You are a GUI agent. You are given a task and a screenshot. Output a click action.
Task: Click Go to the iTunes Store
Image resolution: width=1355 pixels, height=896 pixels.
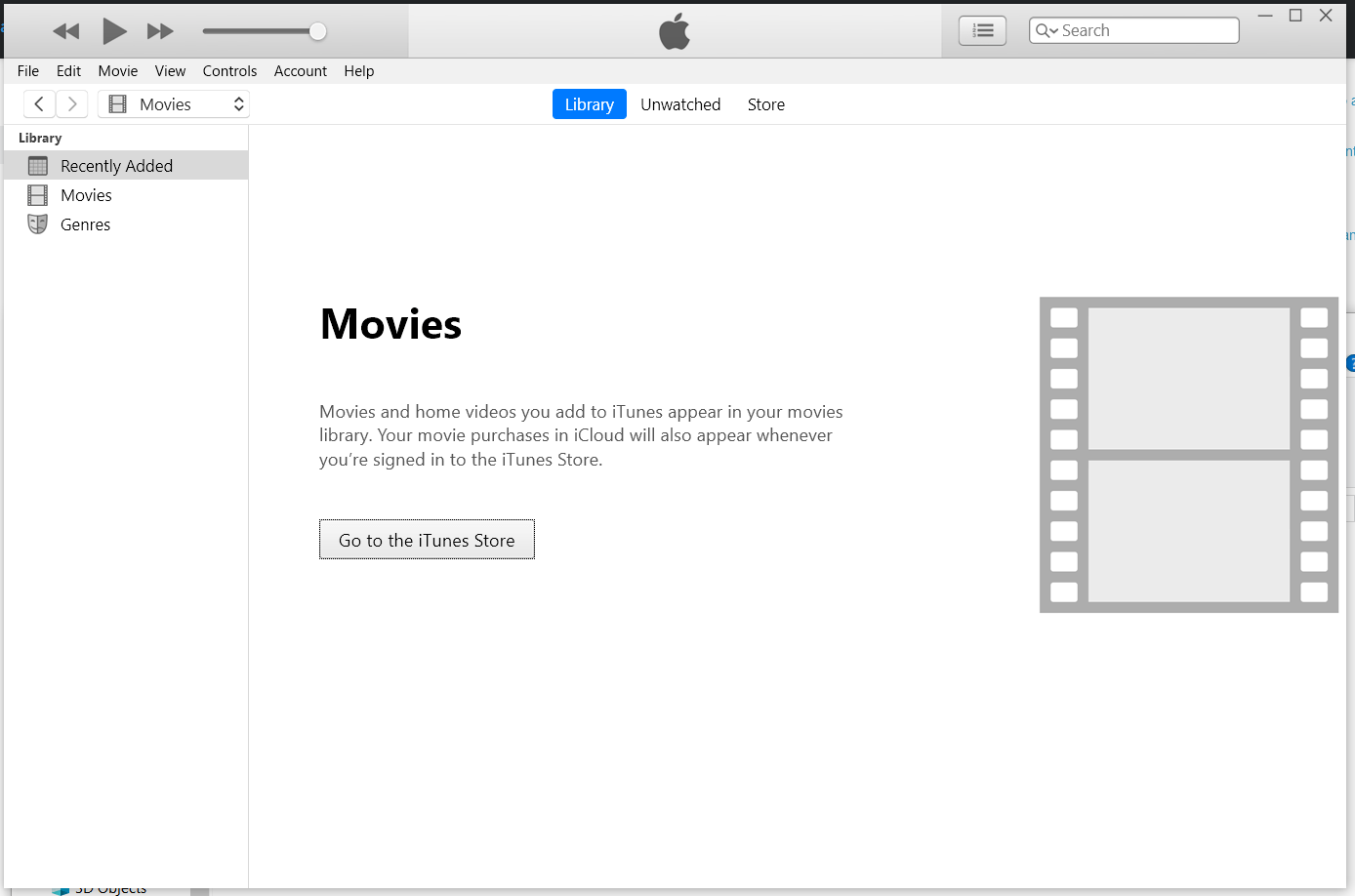pyautogui.click(x=427, y=539)
